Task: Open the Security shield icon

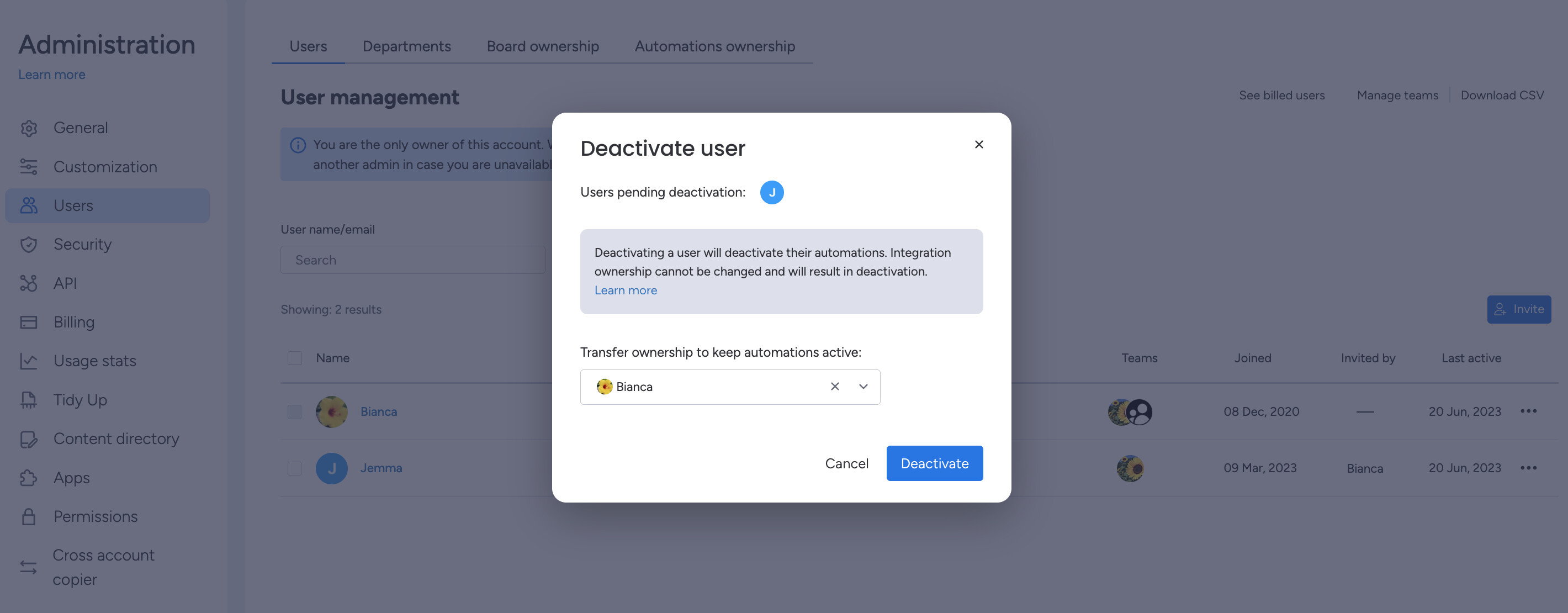Action: (29, 245)
